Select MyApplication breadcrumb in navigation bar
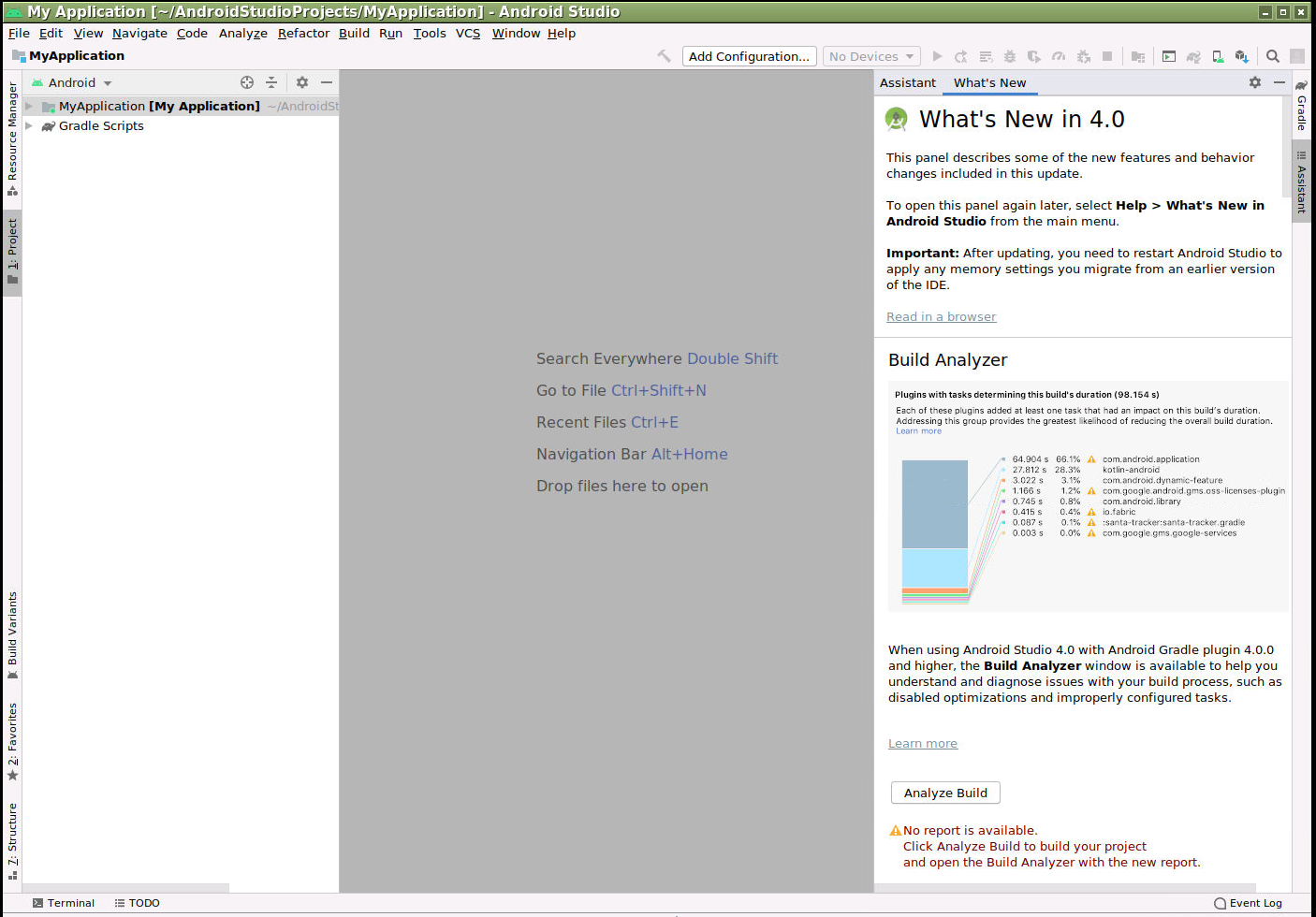The image size is (1316, 917). coord(68,55)
